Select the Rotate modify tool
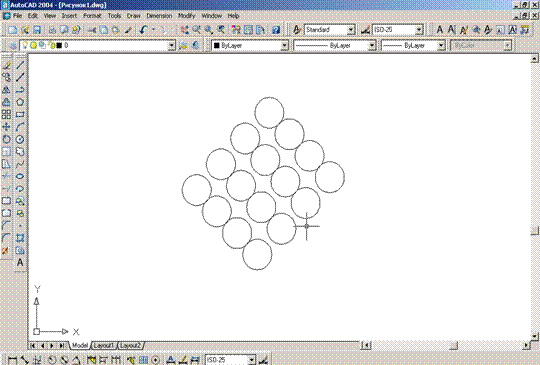 (6, 139)
